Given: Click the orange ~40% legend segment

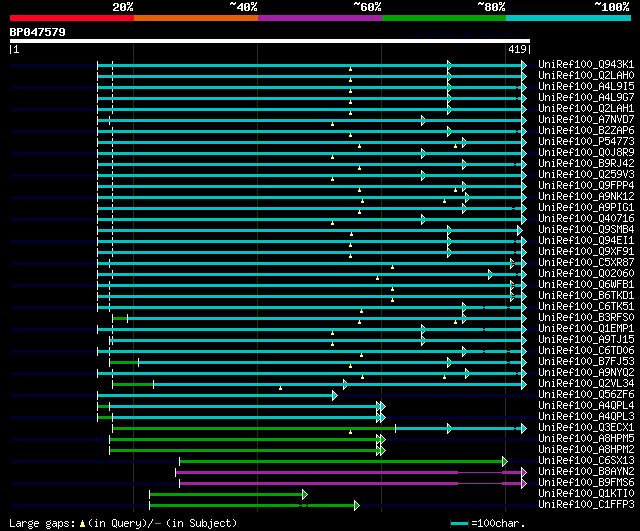Looking at the screenshot, I should [196, 18].
